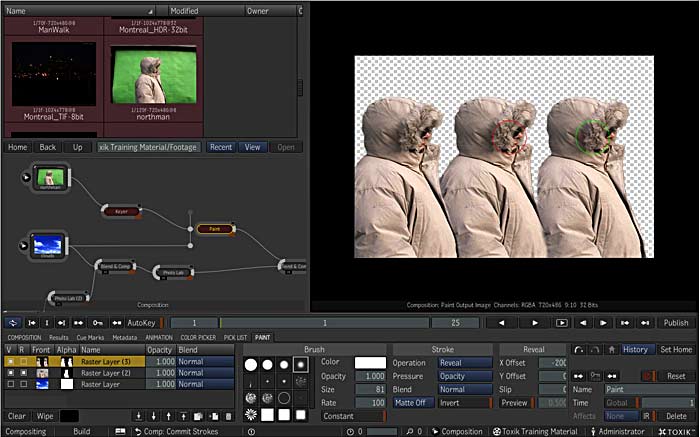Click the set keyframe key icon
Image resolution: width=700 pixels, height=437 pixels.
point(97,323)
